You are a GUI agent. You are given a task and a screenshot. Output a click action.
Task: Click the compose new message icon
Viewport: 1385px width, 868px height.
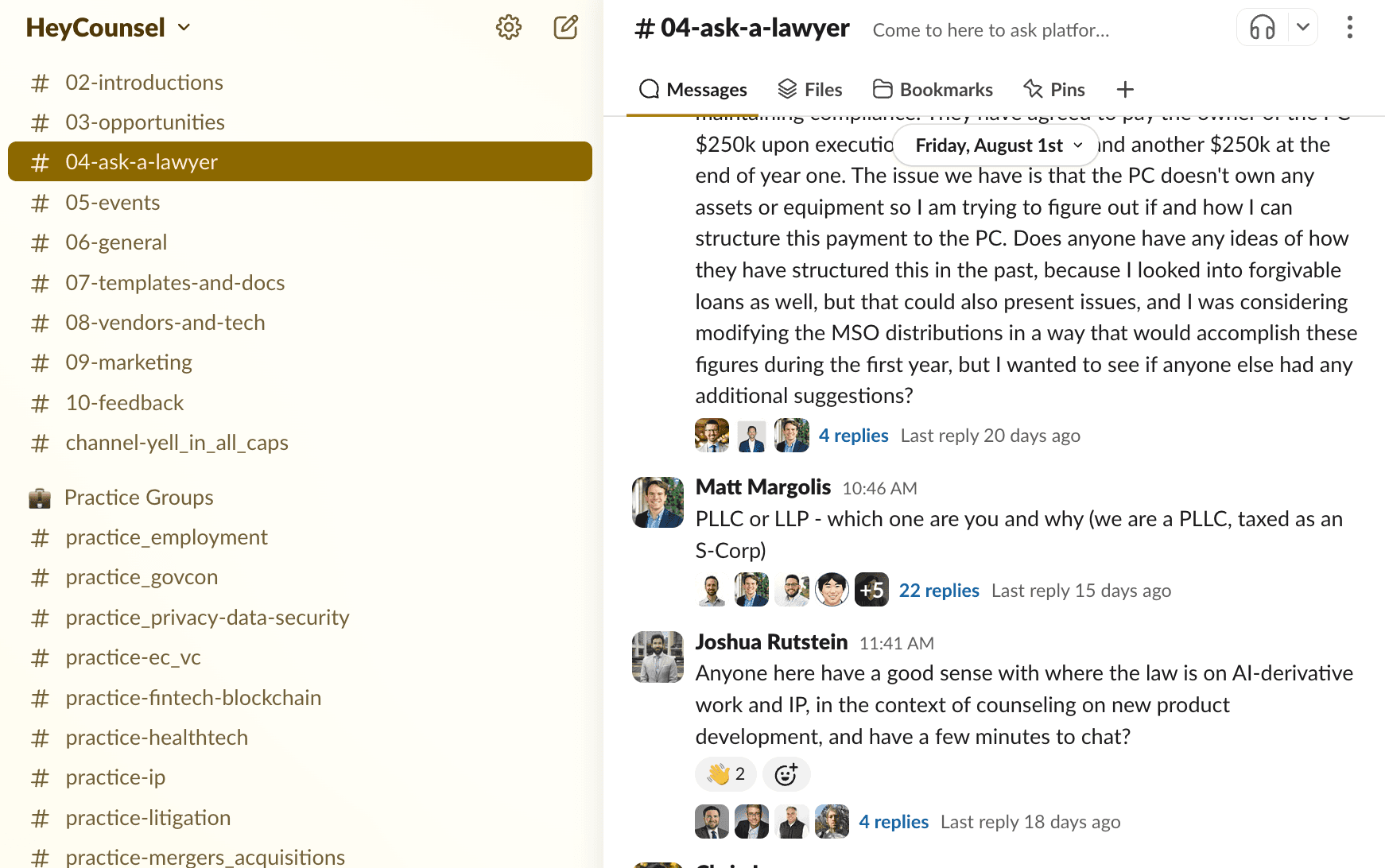coord(565,28)
